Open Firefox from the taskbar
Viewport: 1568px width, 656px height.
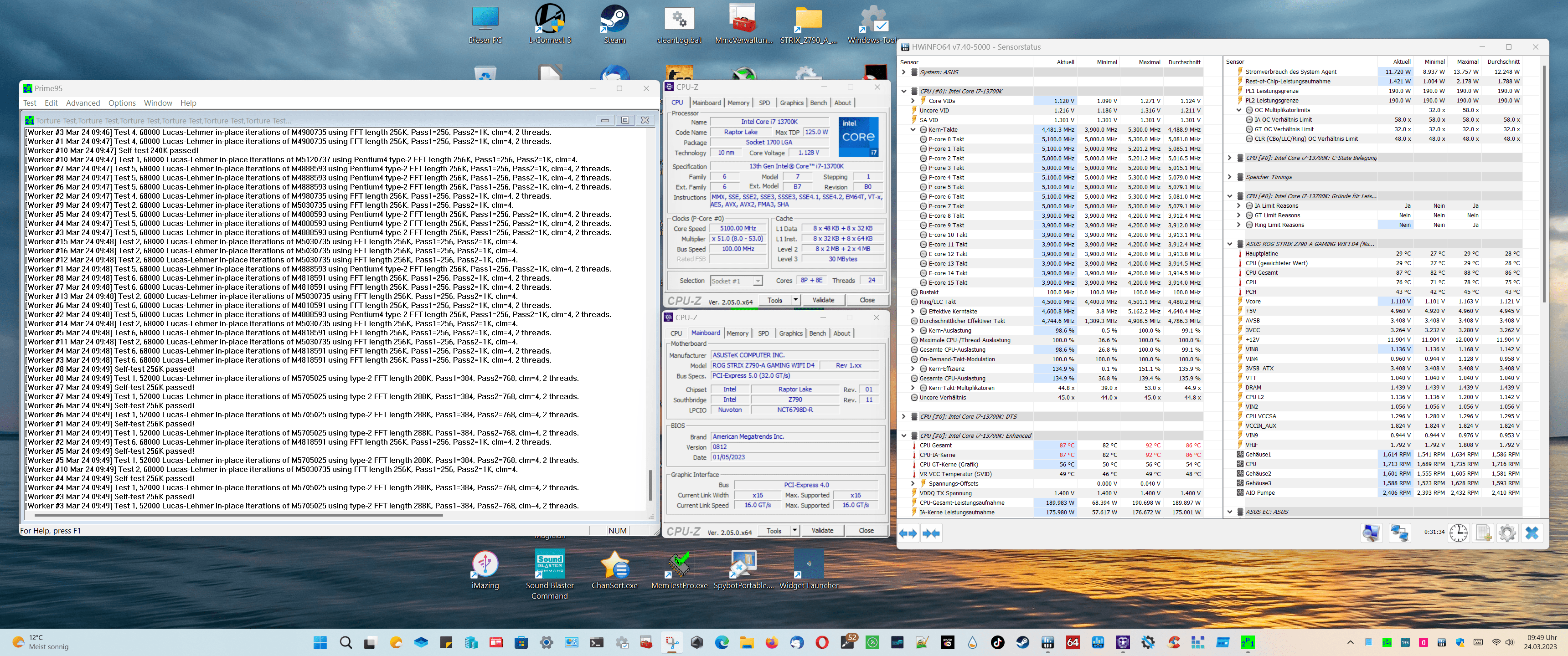click(x=772, y=642)
